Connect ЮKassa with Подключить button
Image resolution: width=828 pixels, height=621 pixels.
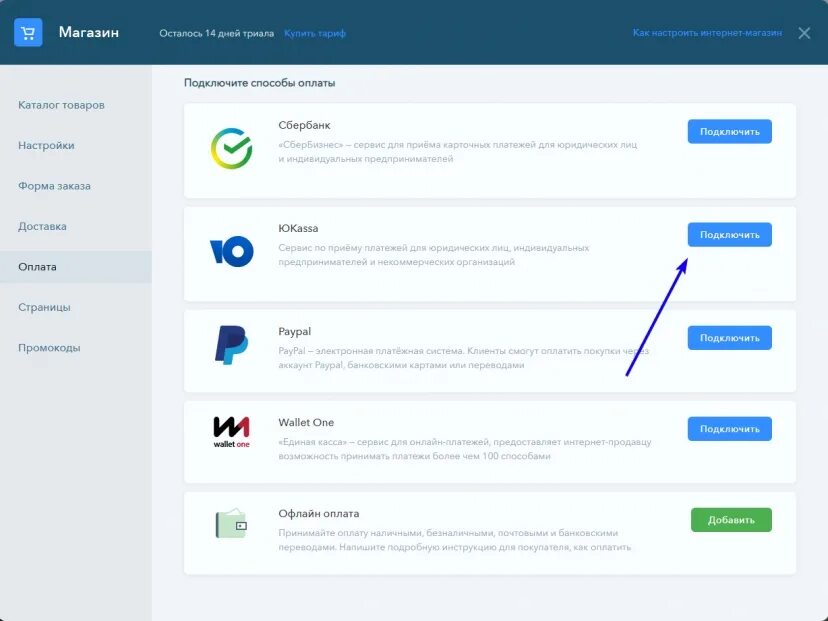(729, 234)
